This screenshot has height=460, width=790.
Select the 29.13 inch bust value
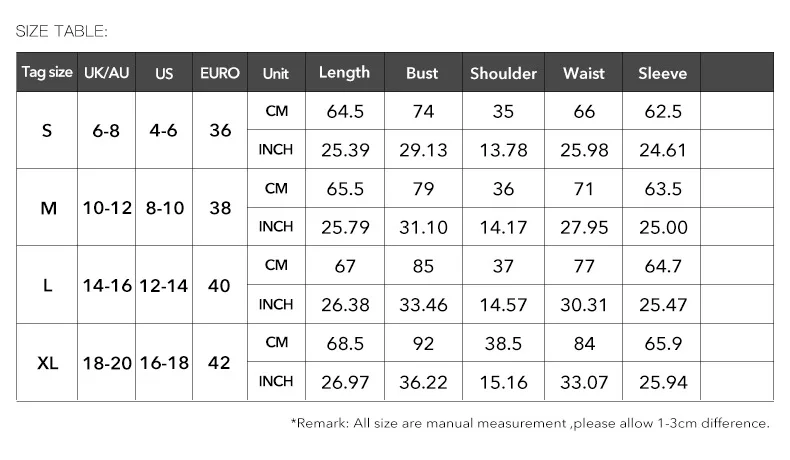423,150
